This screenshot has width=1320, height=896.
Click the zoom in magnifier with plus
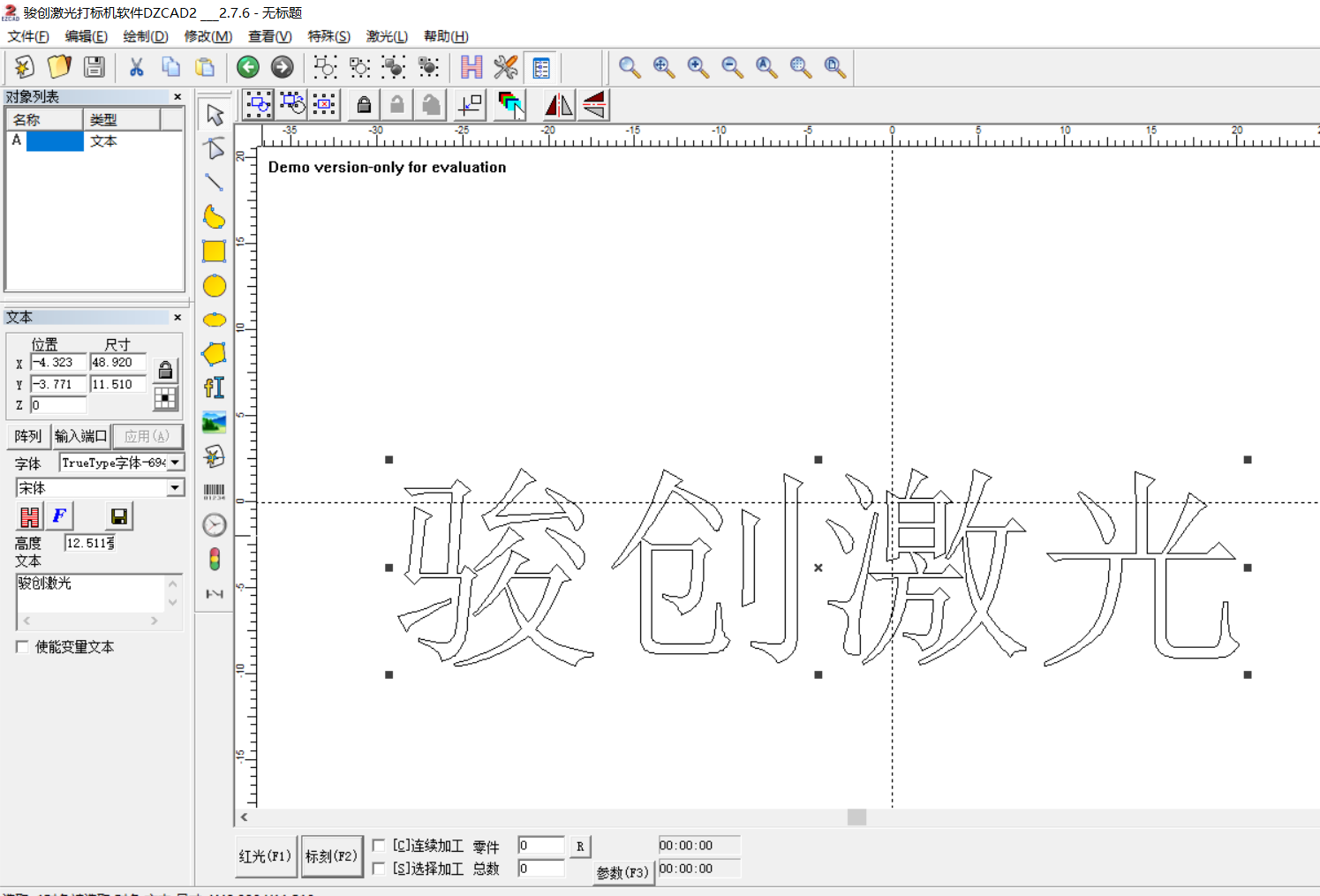(x=698, y=67)
